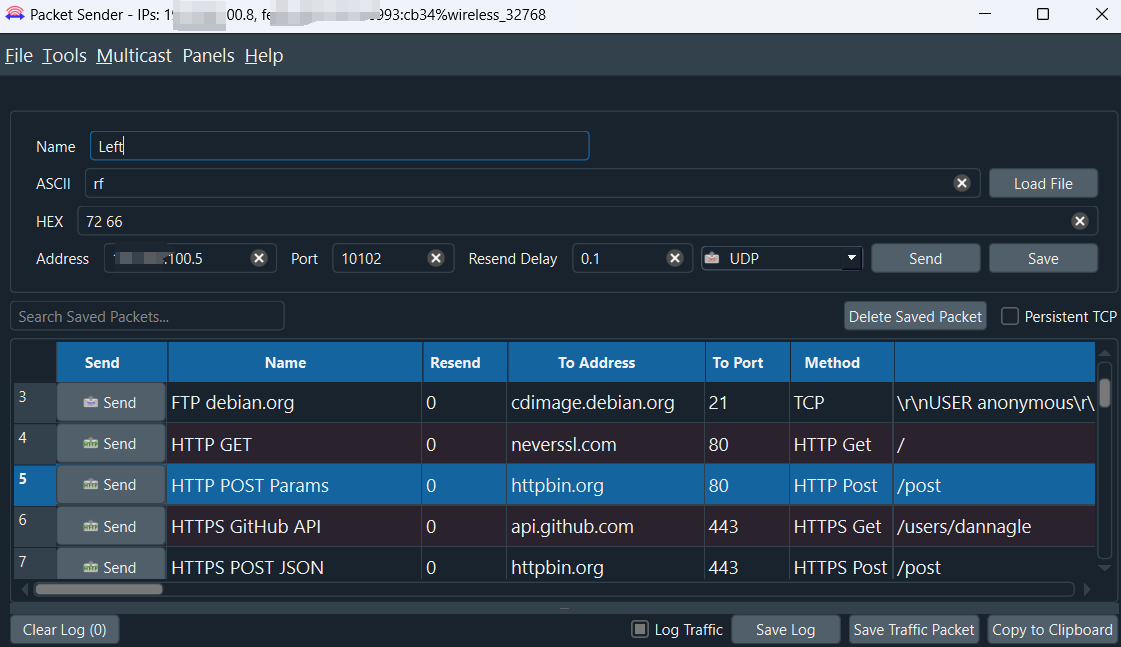Click the Load File button
1121x647 pixels.
(x=1043, y=183)
